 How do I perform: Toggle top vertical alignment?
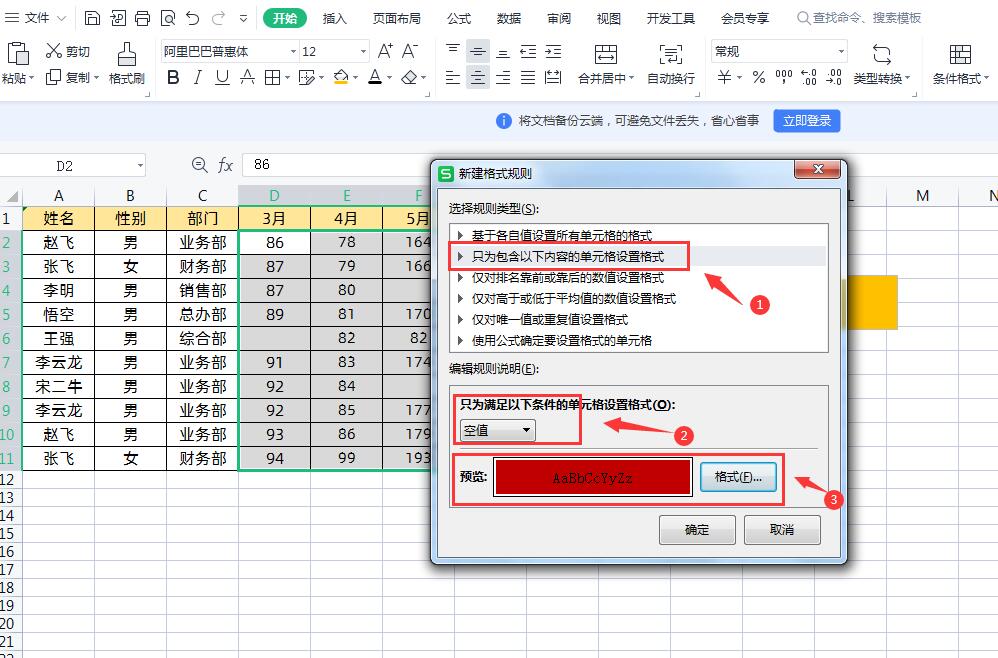pos(453,52)
